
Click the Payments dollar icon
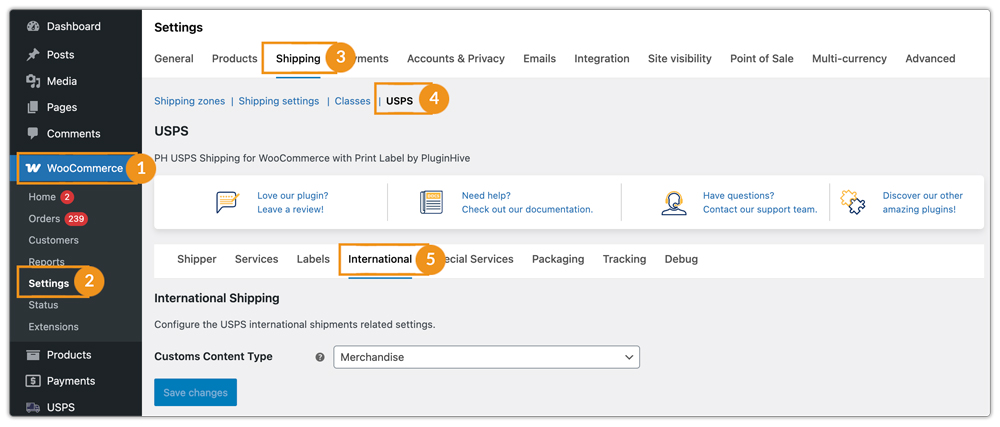(x=33, y=381)
